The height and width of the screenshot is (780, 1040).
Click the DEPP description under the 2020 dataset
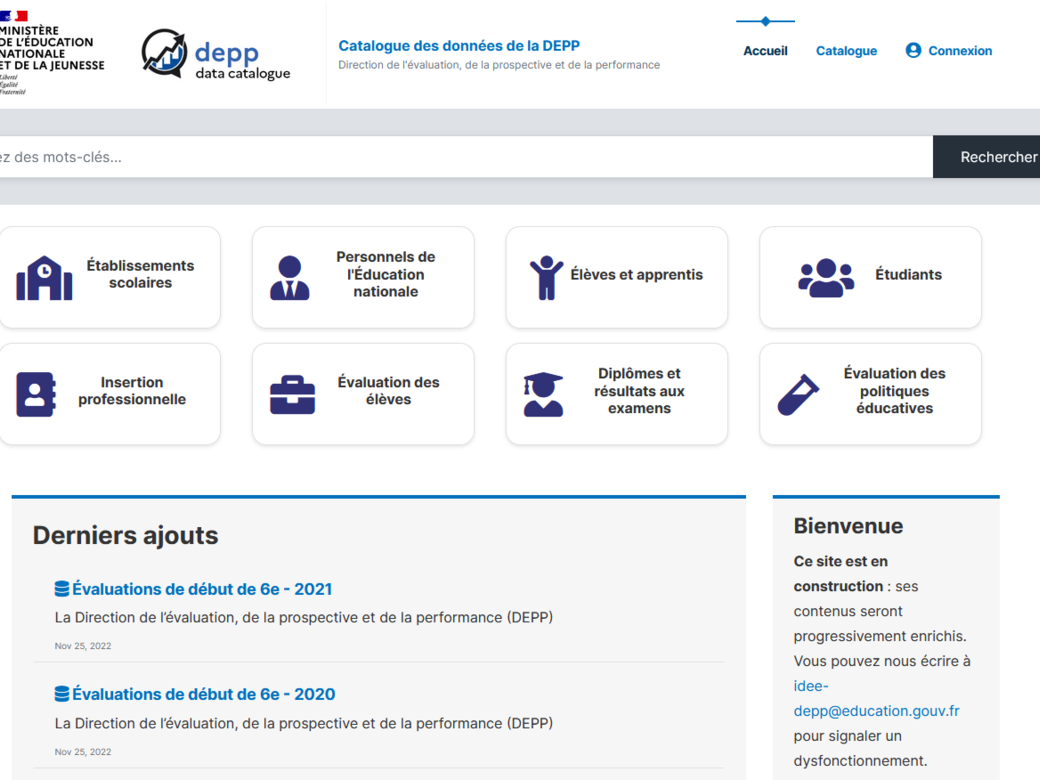click(x=304, y=724)
